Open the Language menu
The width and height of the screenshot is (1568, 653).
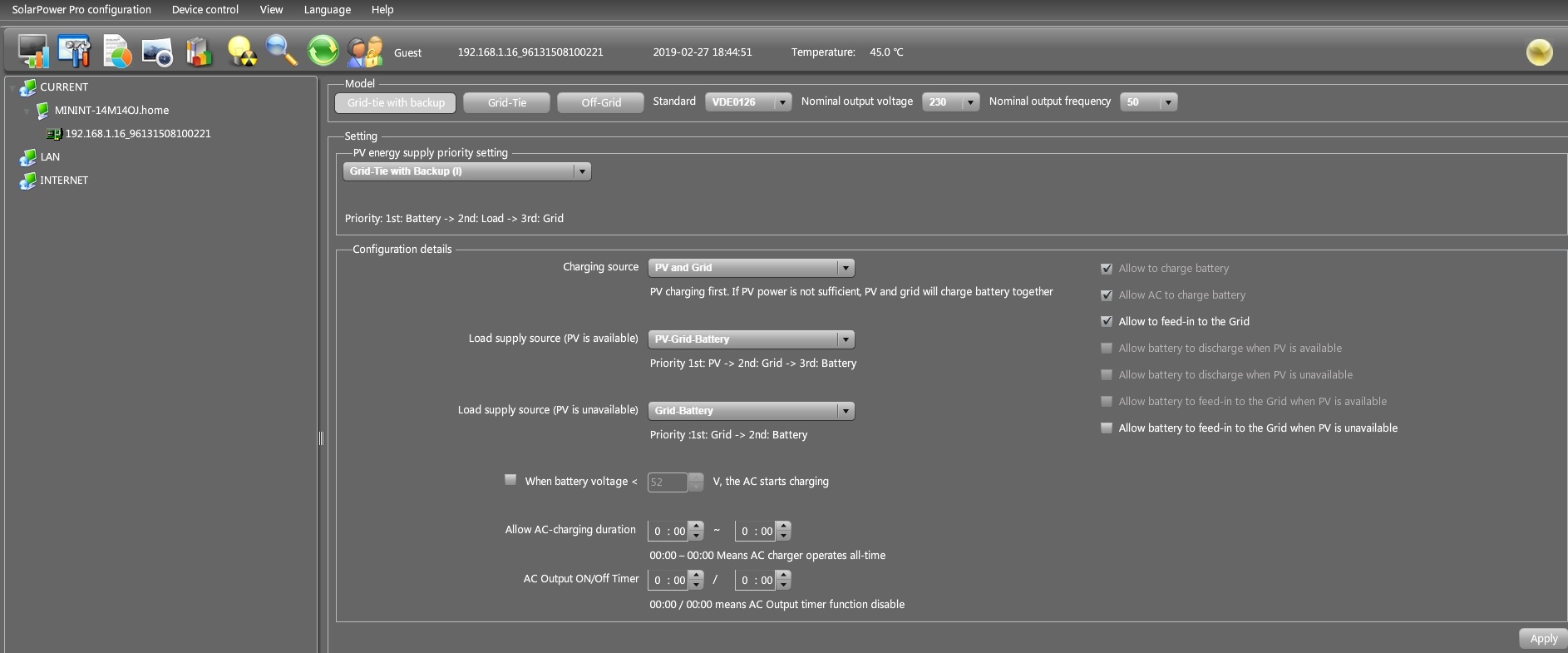pos(327,10)
